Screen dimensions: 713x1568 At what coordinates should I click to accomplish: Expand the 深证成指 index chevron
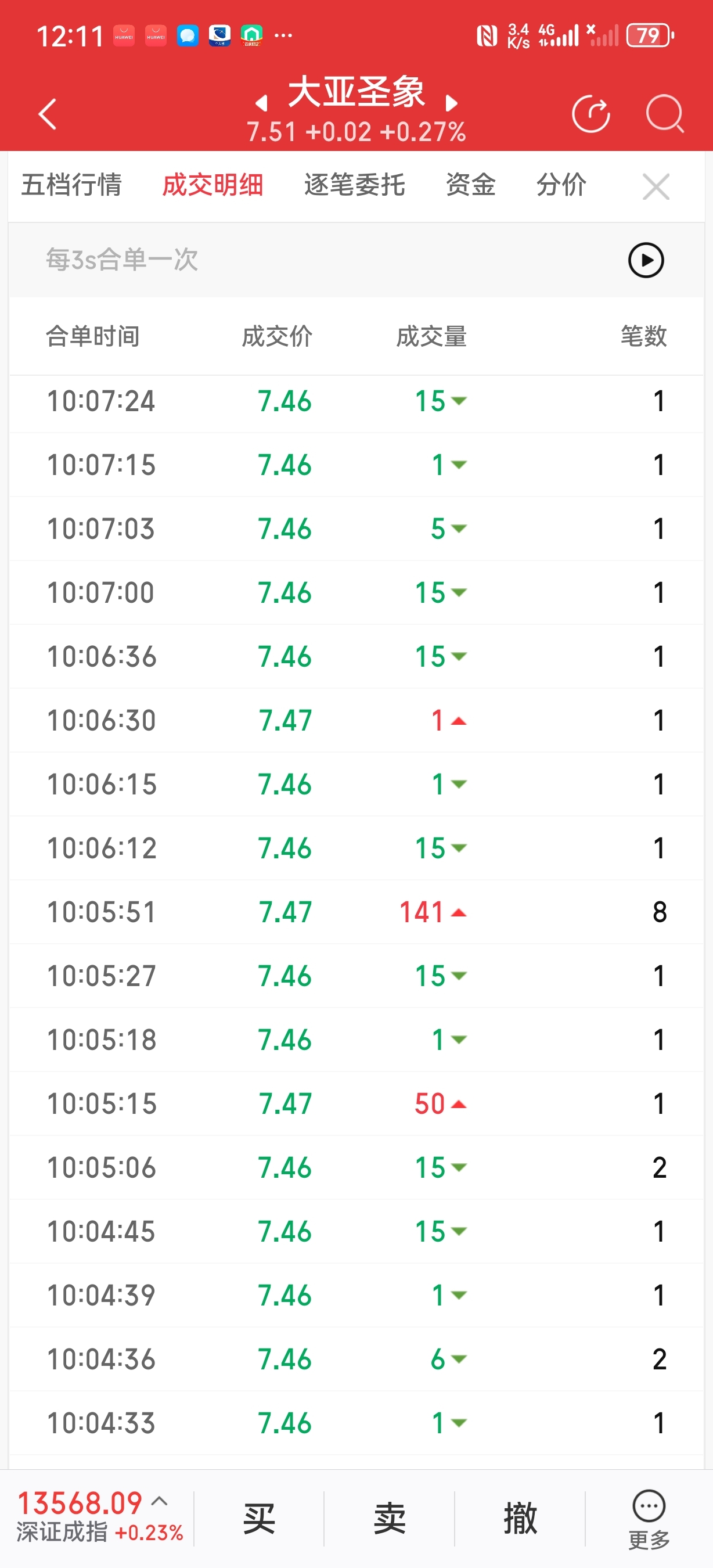coord(160,1501)
